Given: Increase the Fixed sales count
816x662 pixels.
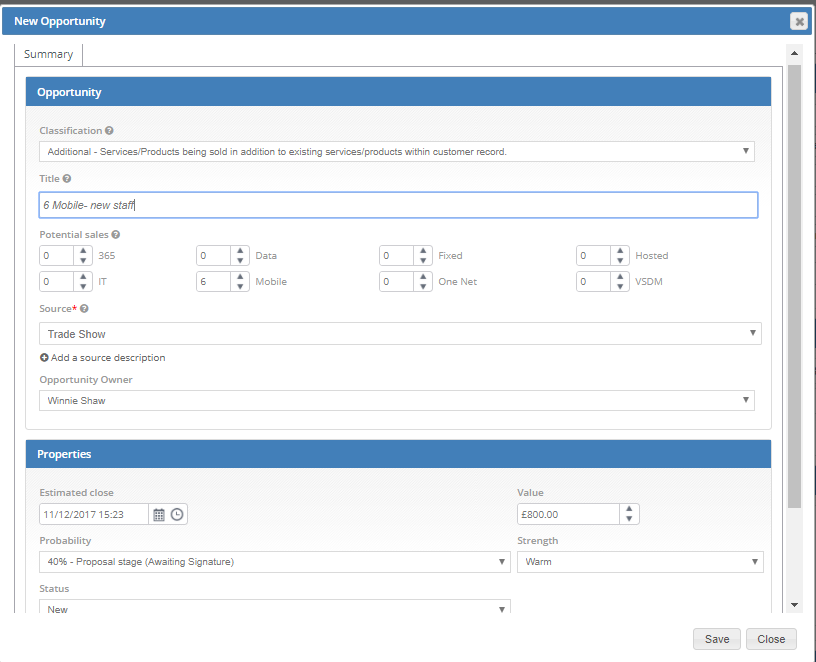Looking at the screenshot, I should 423,251.
